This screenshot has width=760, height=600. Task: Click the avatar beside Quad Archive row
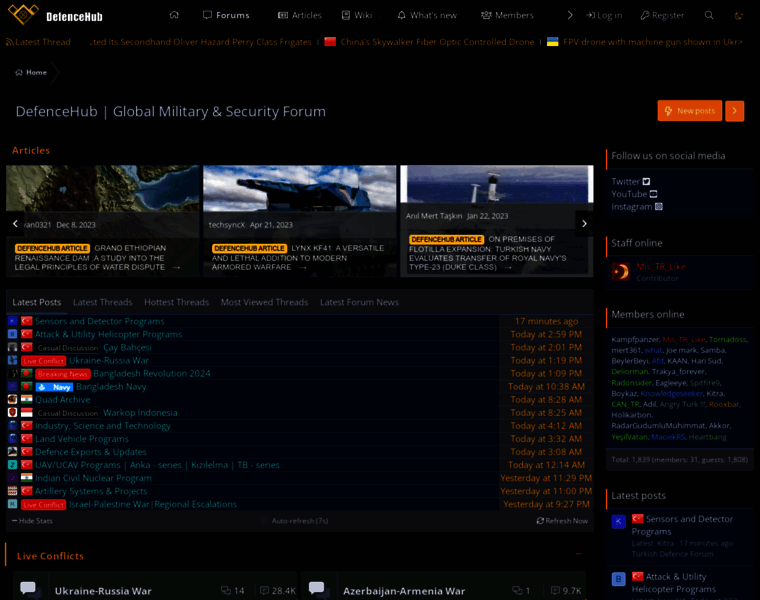tap(13, 400)
